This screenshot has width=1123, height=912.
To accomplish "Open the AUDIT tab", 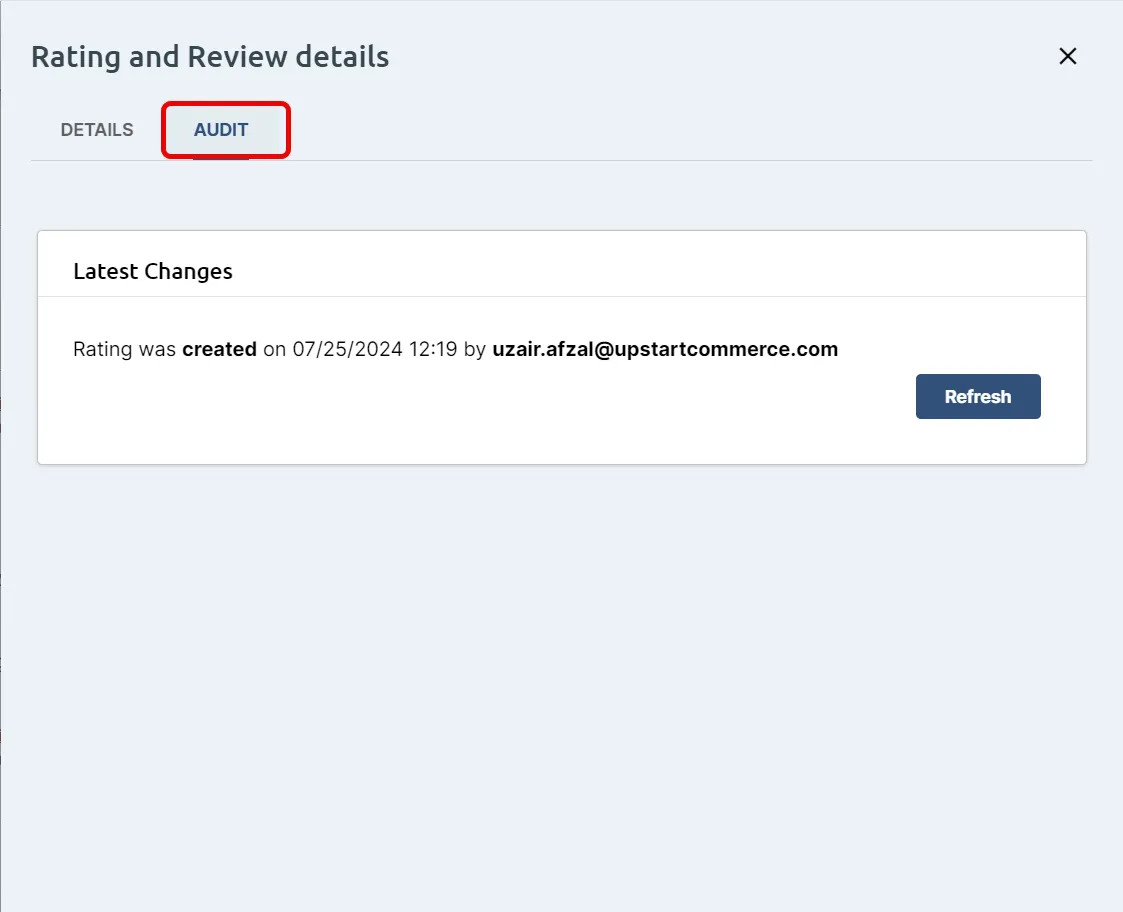I will tap(221, 130).
